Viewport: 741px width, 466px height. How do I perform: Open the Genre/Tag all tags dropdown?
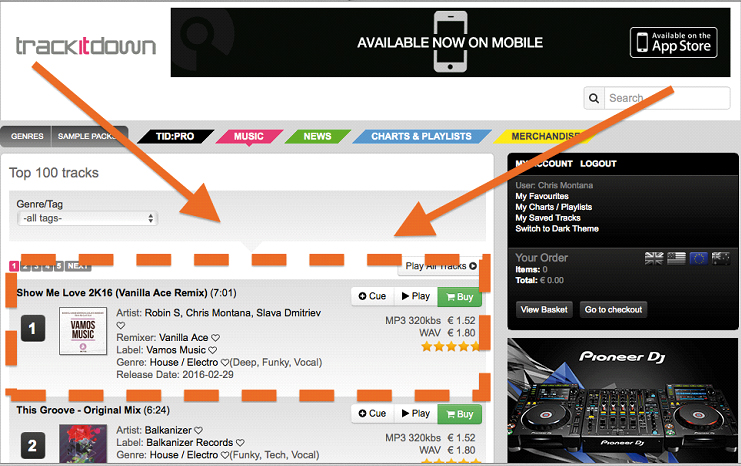tap(87, 218)
